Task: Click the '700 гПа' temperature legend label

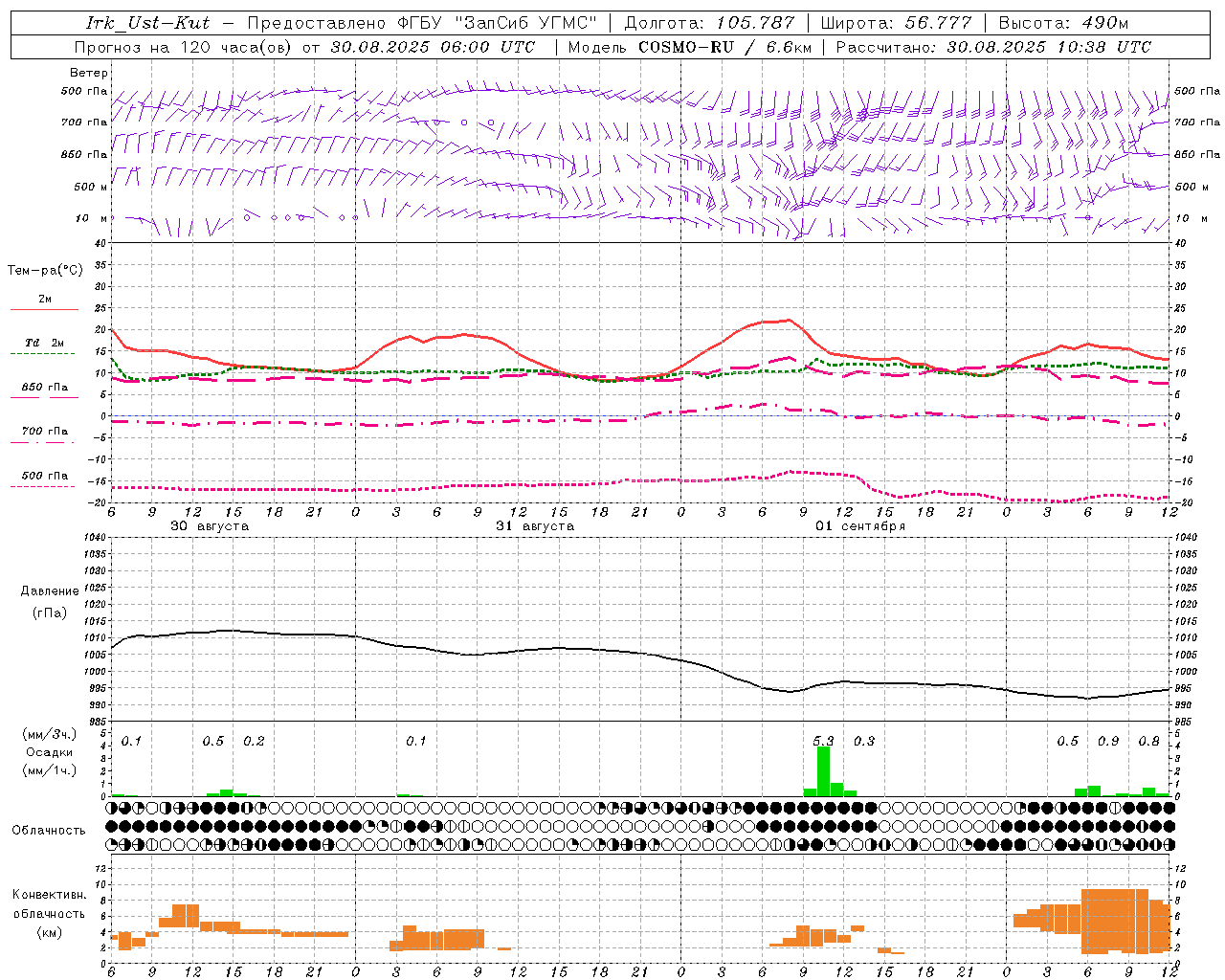Action: pyautogui.click(x=45, y=432)
